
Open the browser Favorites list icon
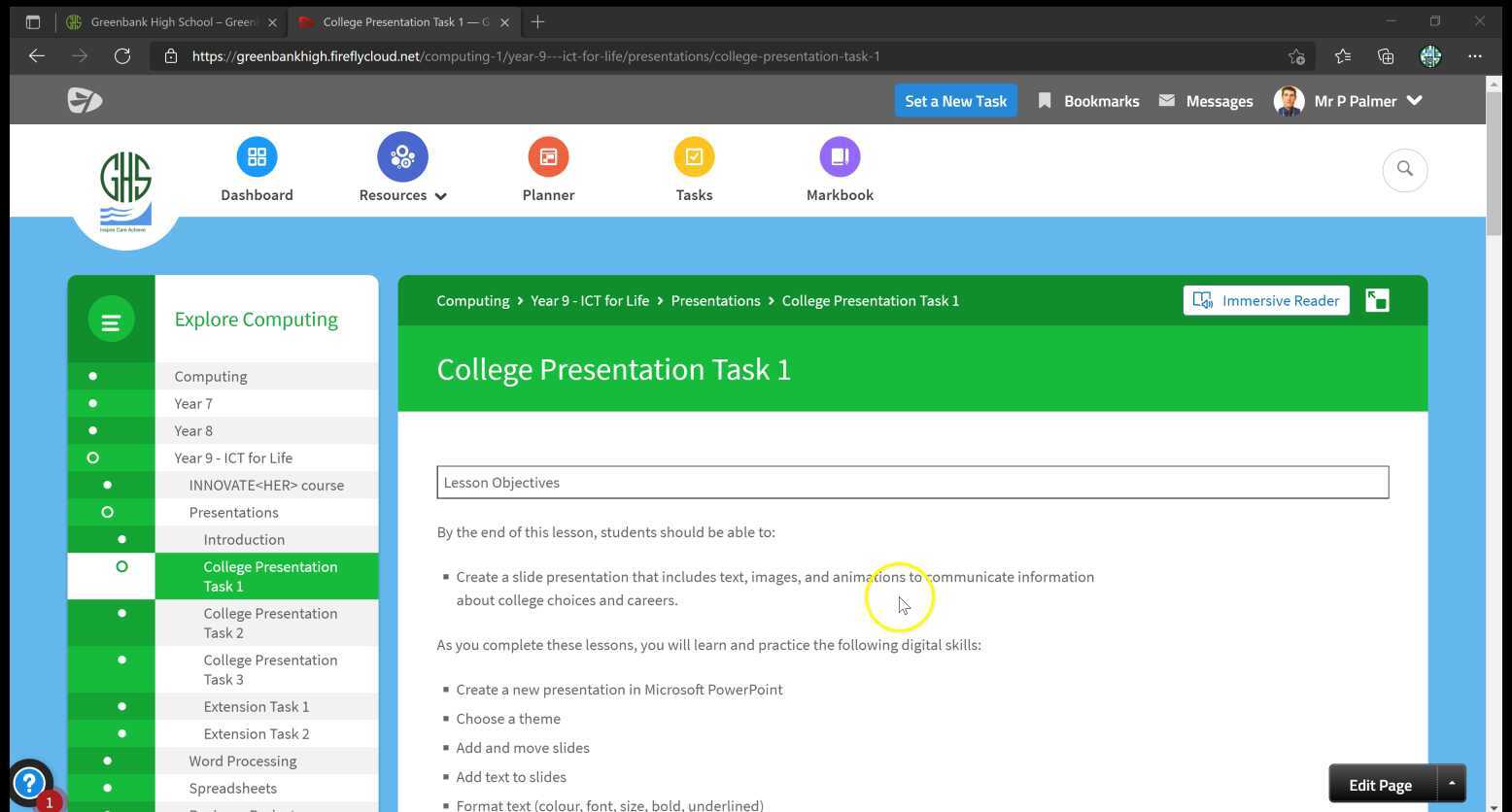pyautogui.click(x=1342, y=56)
